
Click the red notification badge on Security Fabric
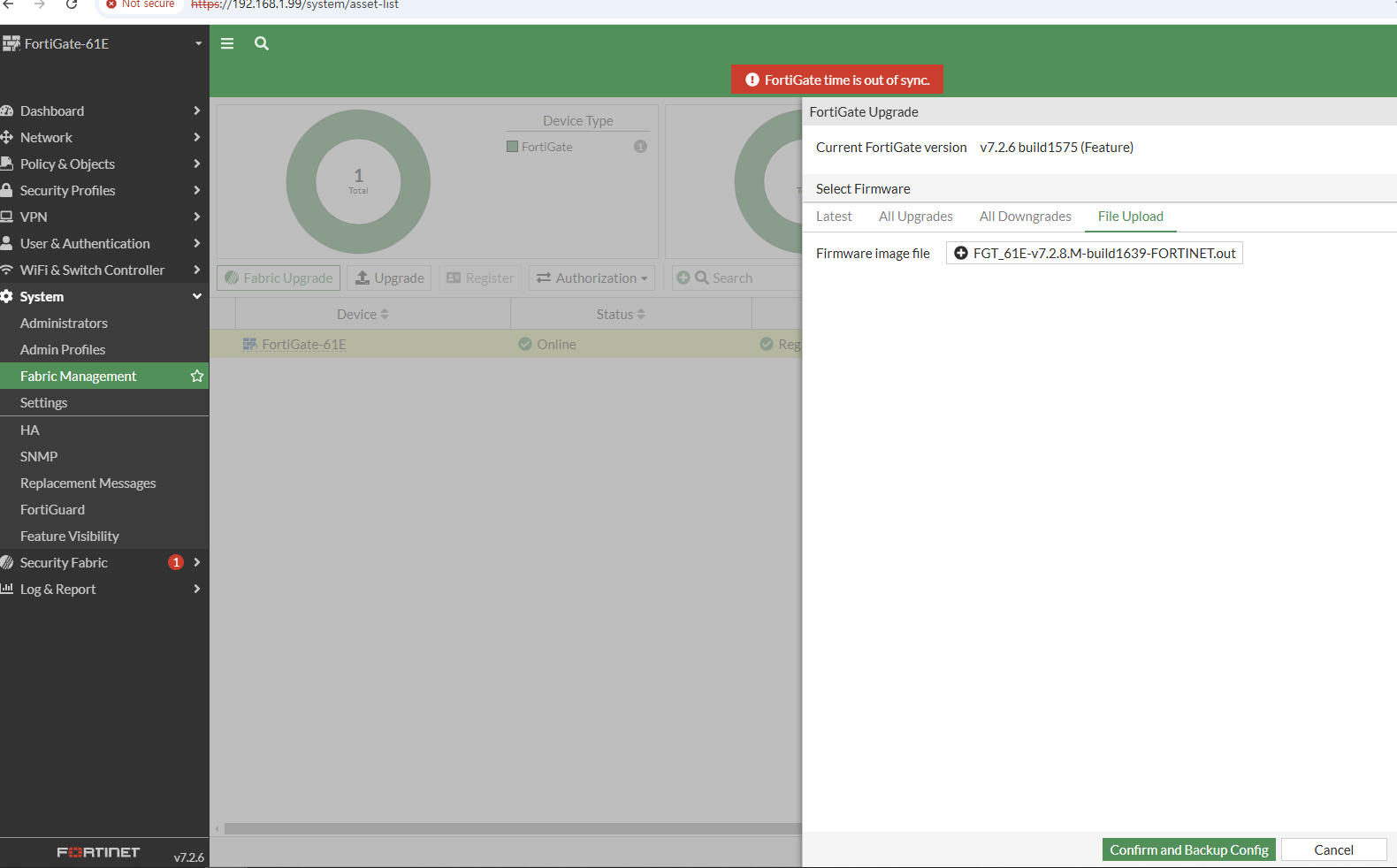pos(176,562)
